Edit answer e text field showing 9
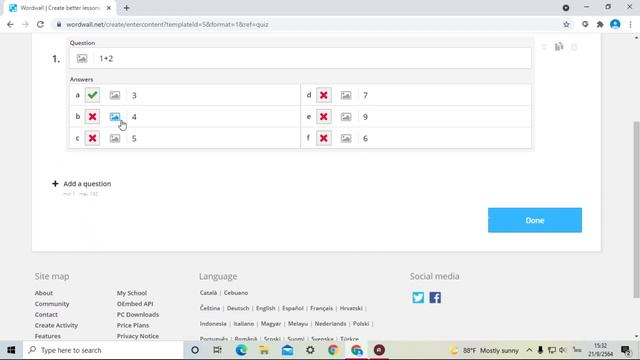This screenshot has width=640, height=360. 445,117
